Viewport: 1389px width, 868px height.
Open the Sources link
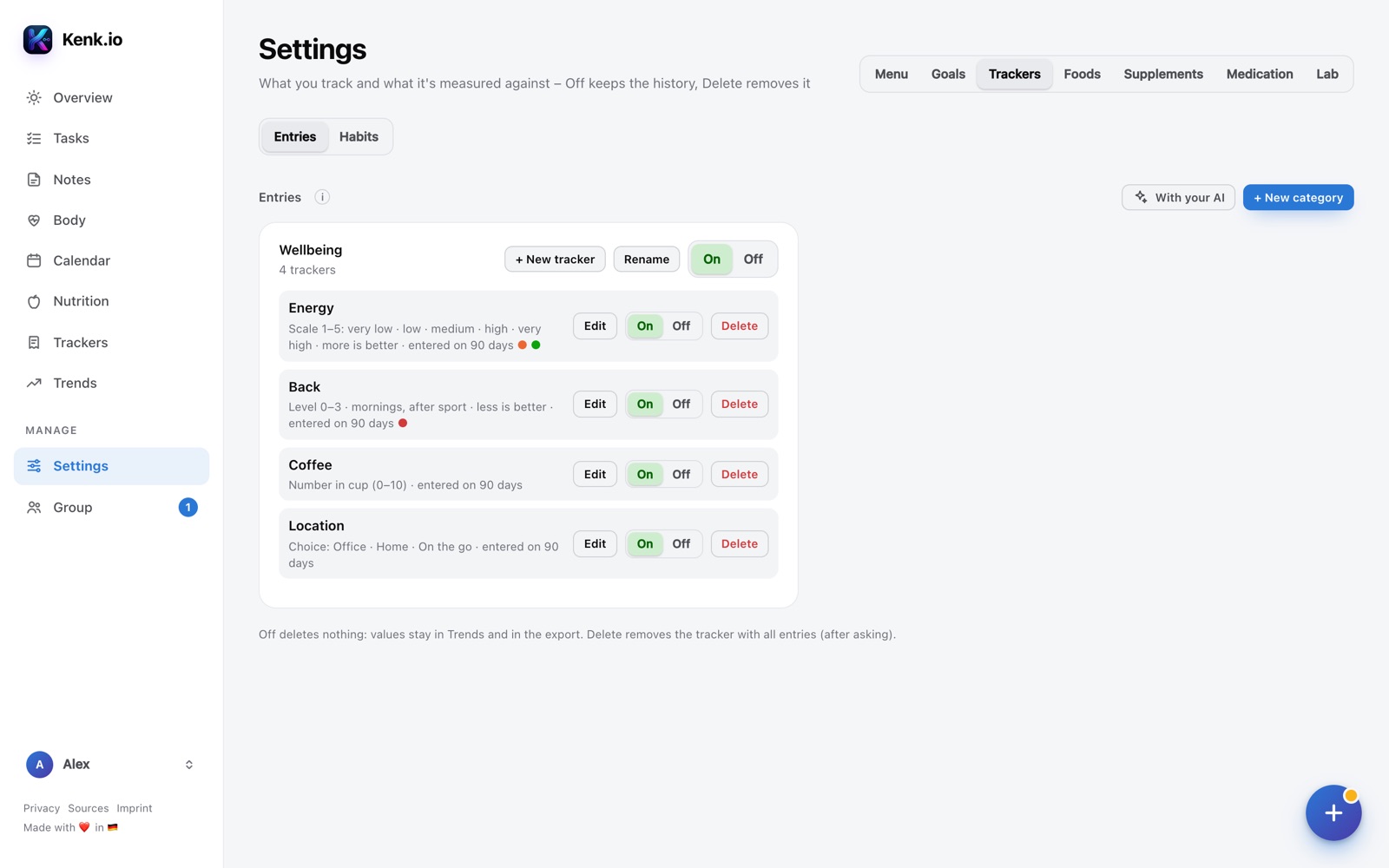tap(89, 808)
